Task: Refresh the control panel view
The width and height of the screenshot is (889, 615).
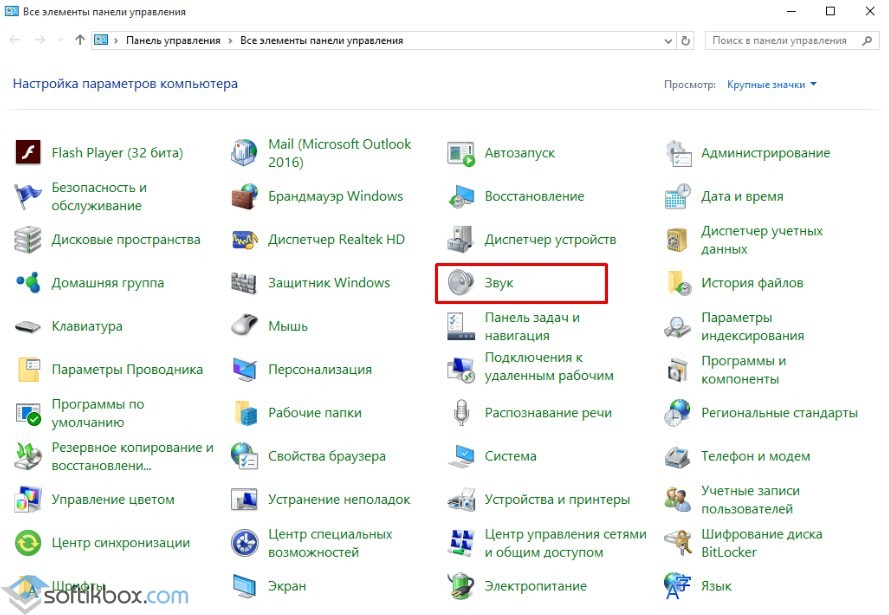Action: (685, 41)
